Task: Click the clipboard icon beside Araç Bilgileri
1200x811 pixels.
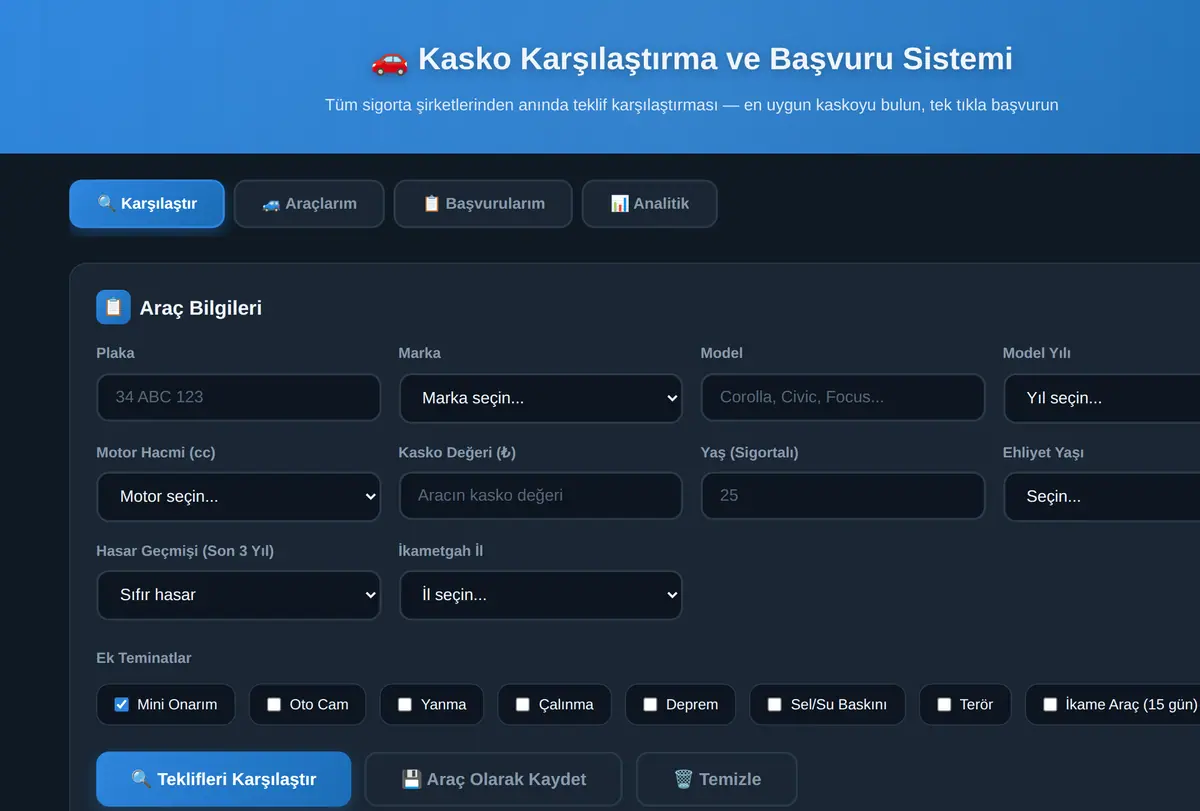Action: (113, 307)
